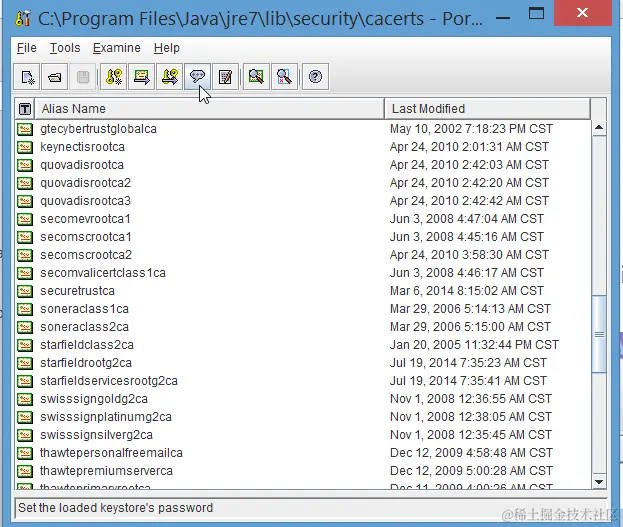Click the window title showing cacerts path
This screenshot has height=527, width=623.
click(x=260, y=19)
